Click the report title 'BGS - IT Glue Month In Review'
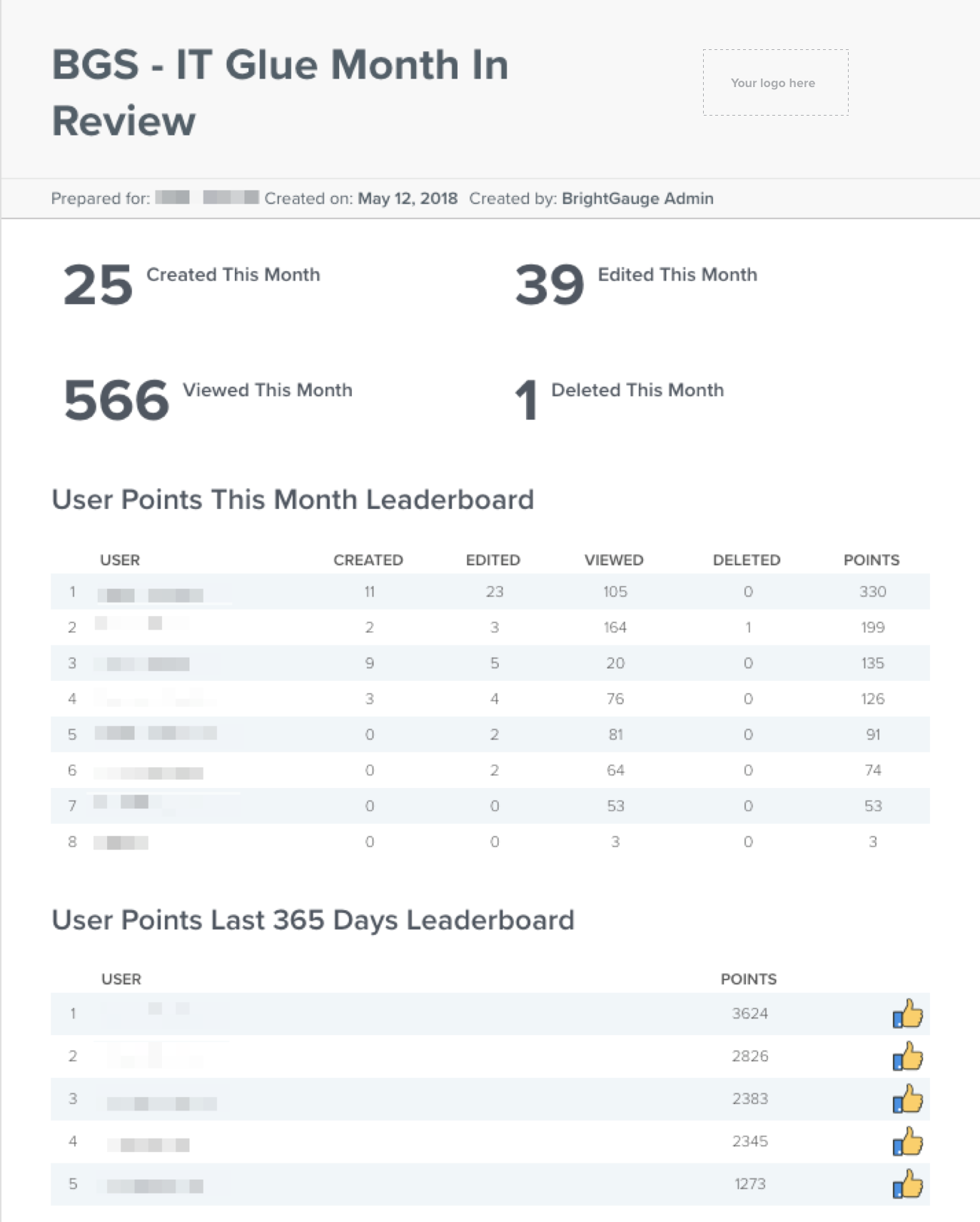This screenshot has width=980, height=1222. (280, 93)
